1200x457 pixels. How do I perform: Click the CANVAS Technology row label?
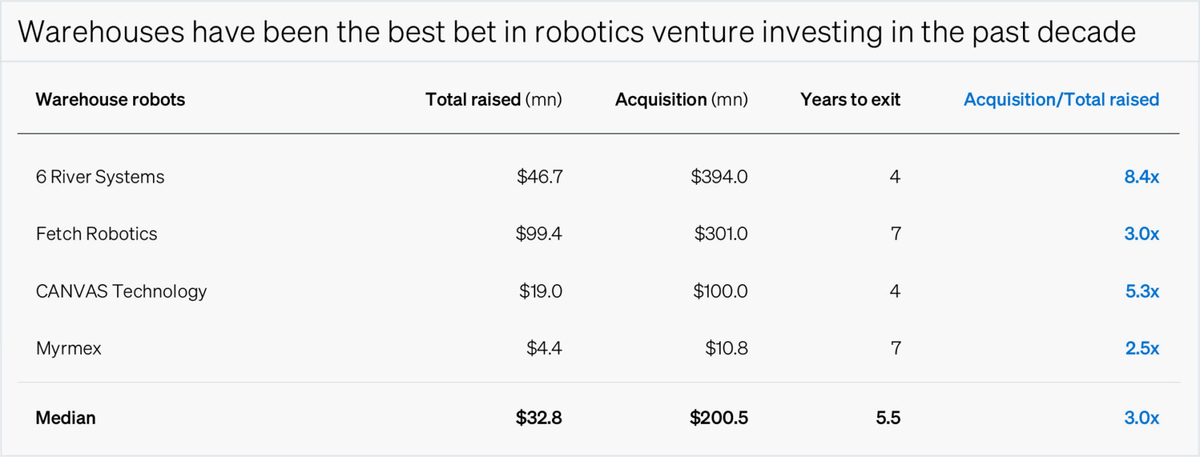tap(121, 292)
